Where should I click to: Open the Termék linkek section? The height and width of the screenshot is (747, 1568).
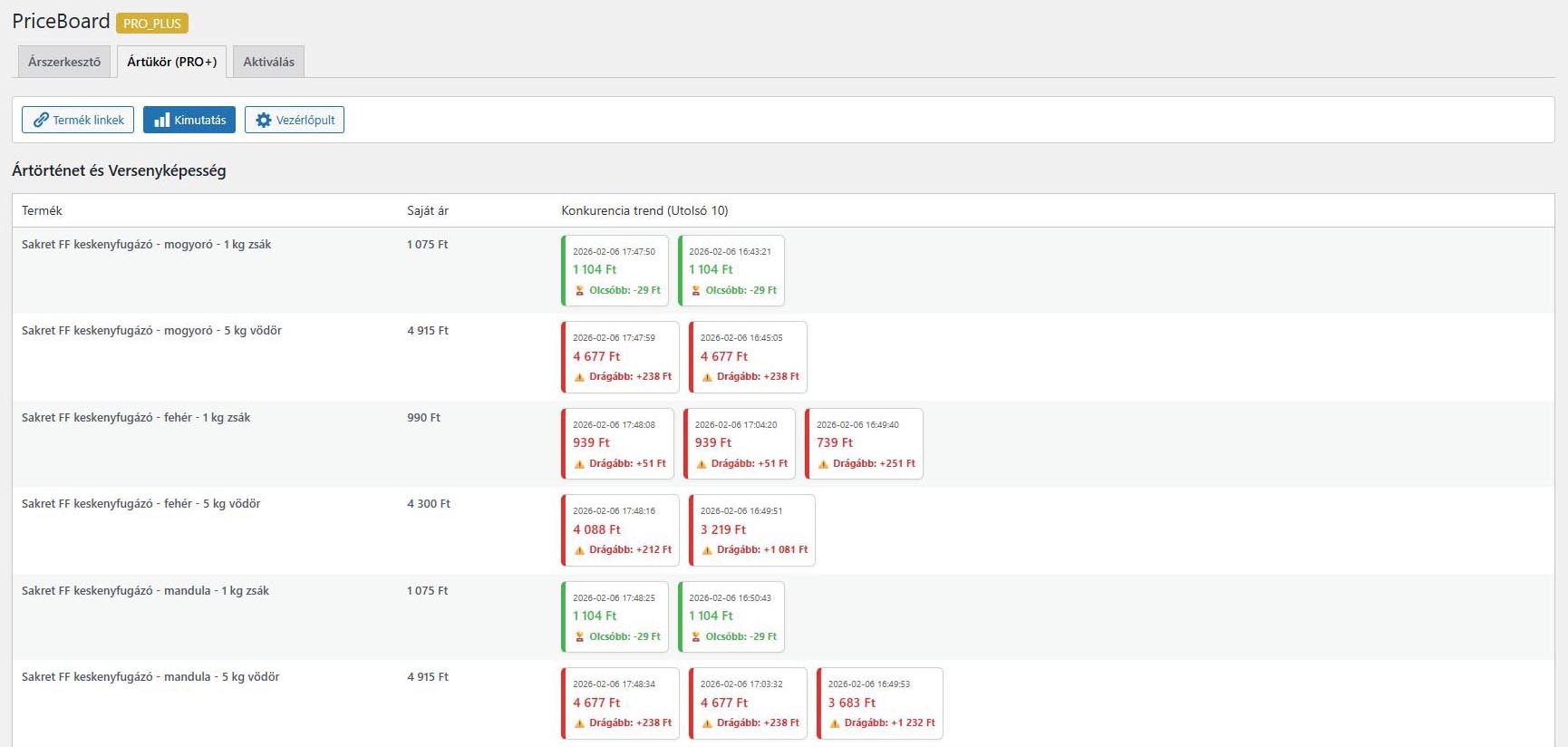78,120
